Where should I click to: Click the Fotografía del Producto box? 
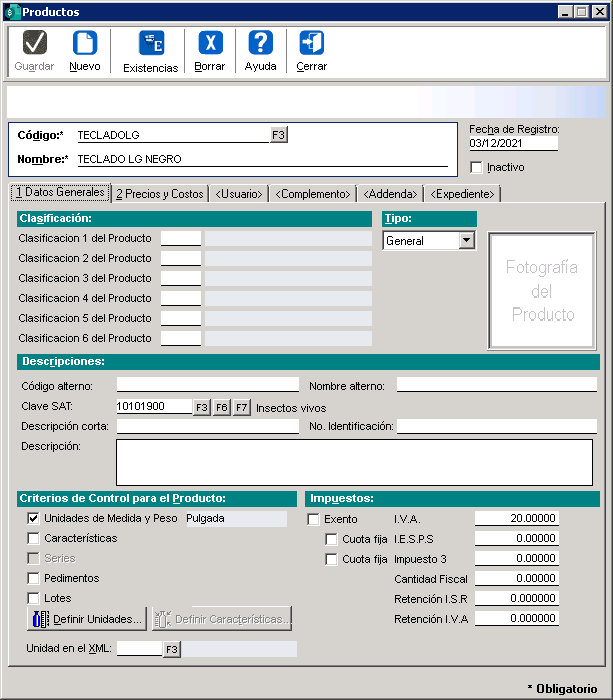(542, 291)
